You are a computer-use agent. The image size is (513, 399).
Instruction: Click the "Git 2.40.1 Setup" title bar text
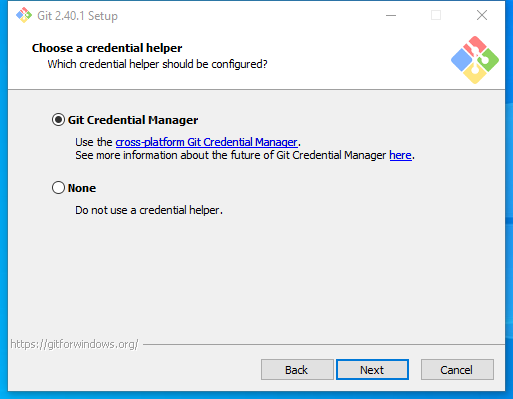pos(77,16)
